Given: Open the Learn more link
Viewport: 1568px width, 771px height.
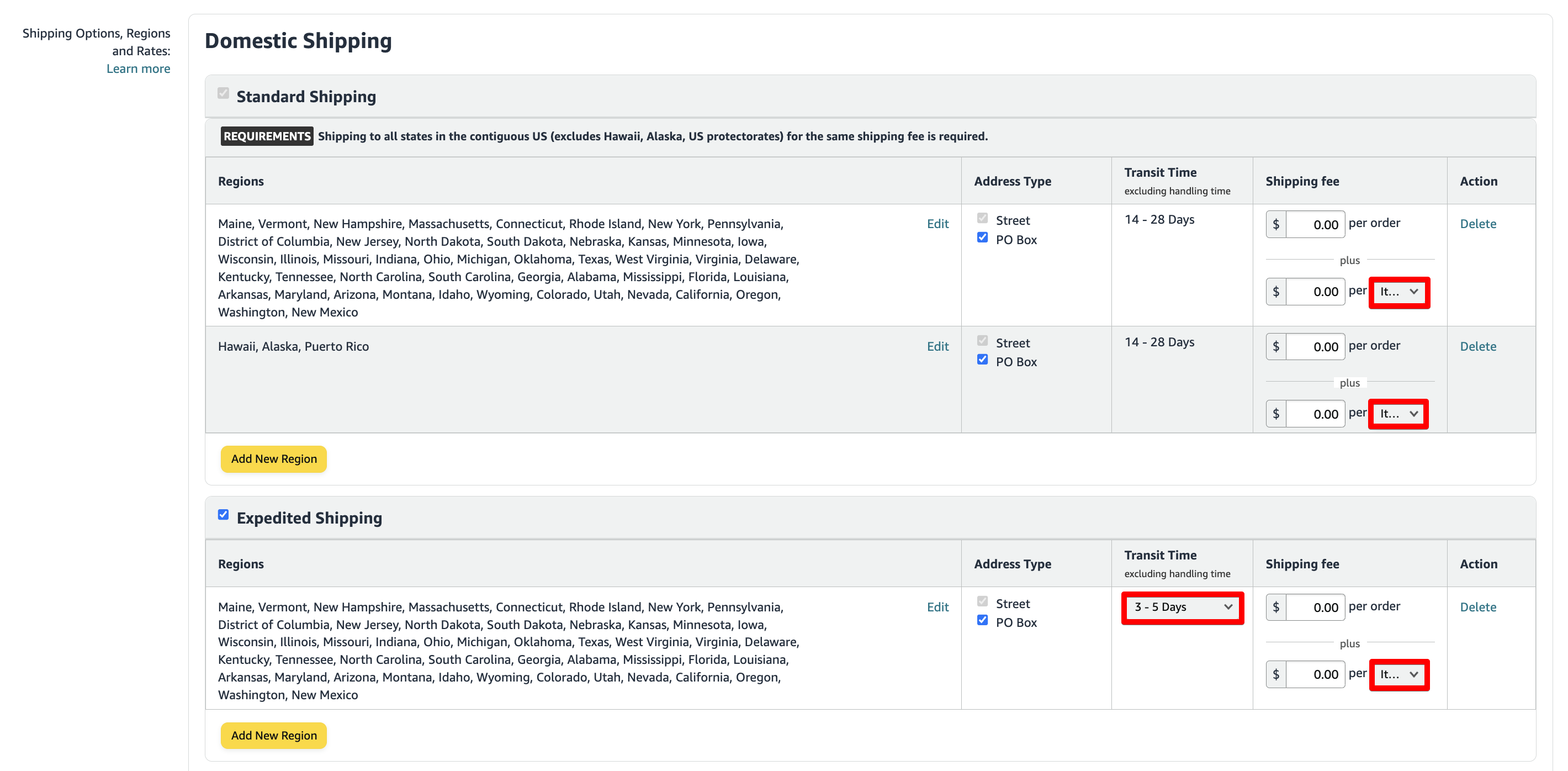Looking at the screenshot, I should [138, 68].
